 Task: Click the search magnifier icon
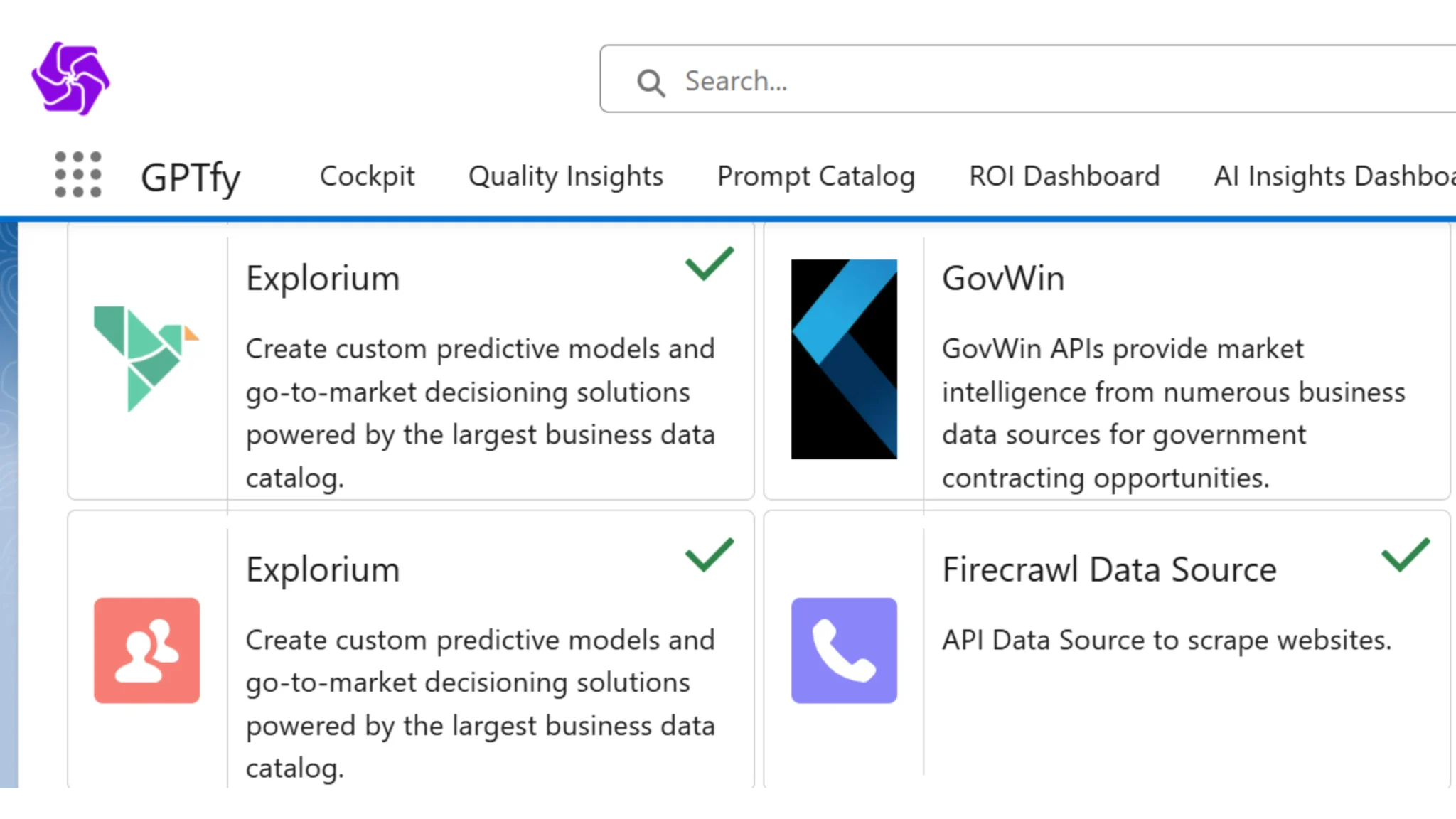coord(649,82)
